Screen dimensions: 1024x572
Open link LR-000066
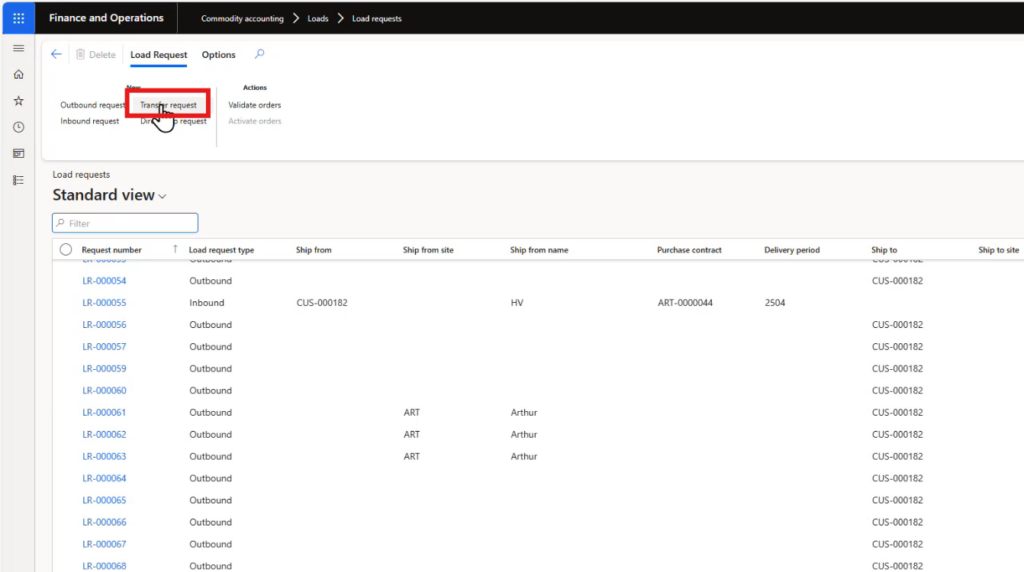point(104,522)
